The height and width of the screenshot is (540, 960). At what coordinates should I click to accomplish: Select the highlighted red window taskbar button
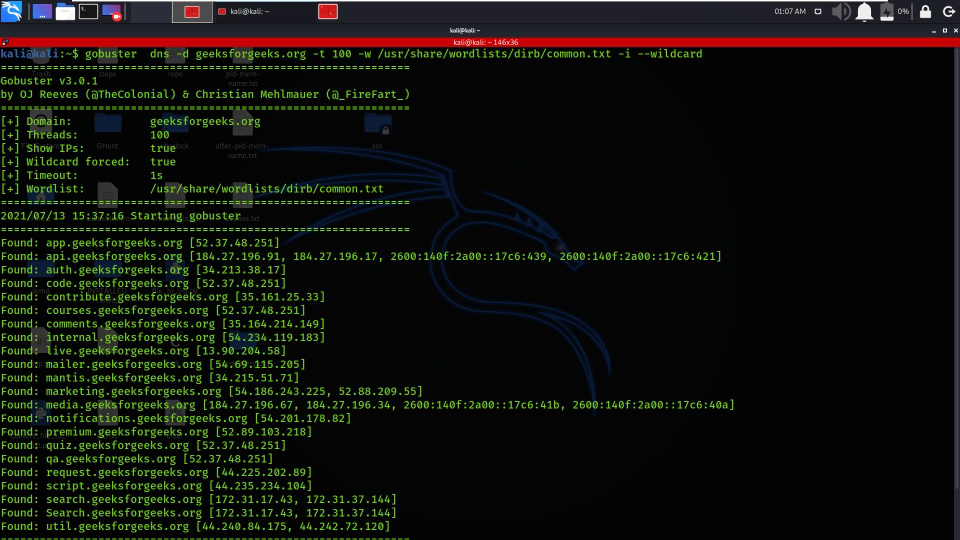tap(192, 12)
